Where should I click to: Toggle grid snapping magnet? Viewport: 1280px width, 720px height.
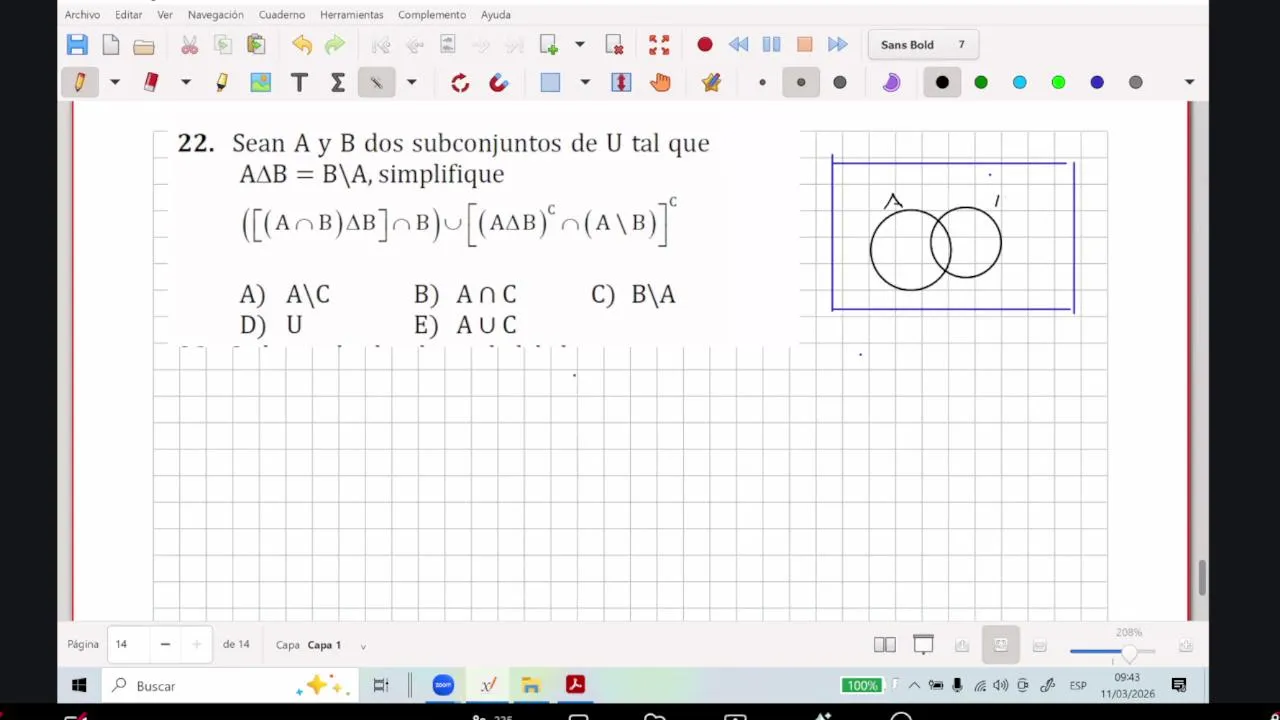(499, 83)
